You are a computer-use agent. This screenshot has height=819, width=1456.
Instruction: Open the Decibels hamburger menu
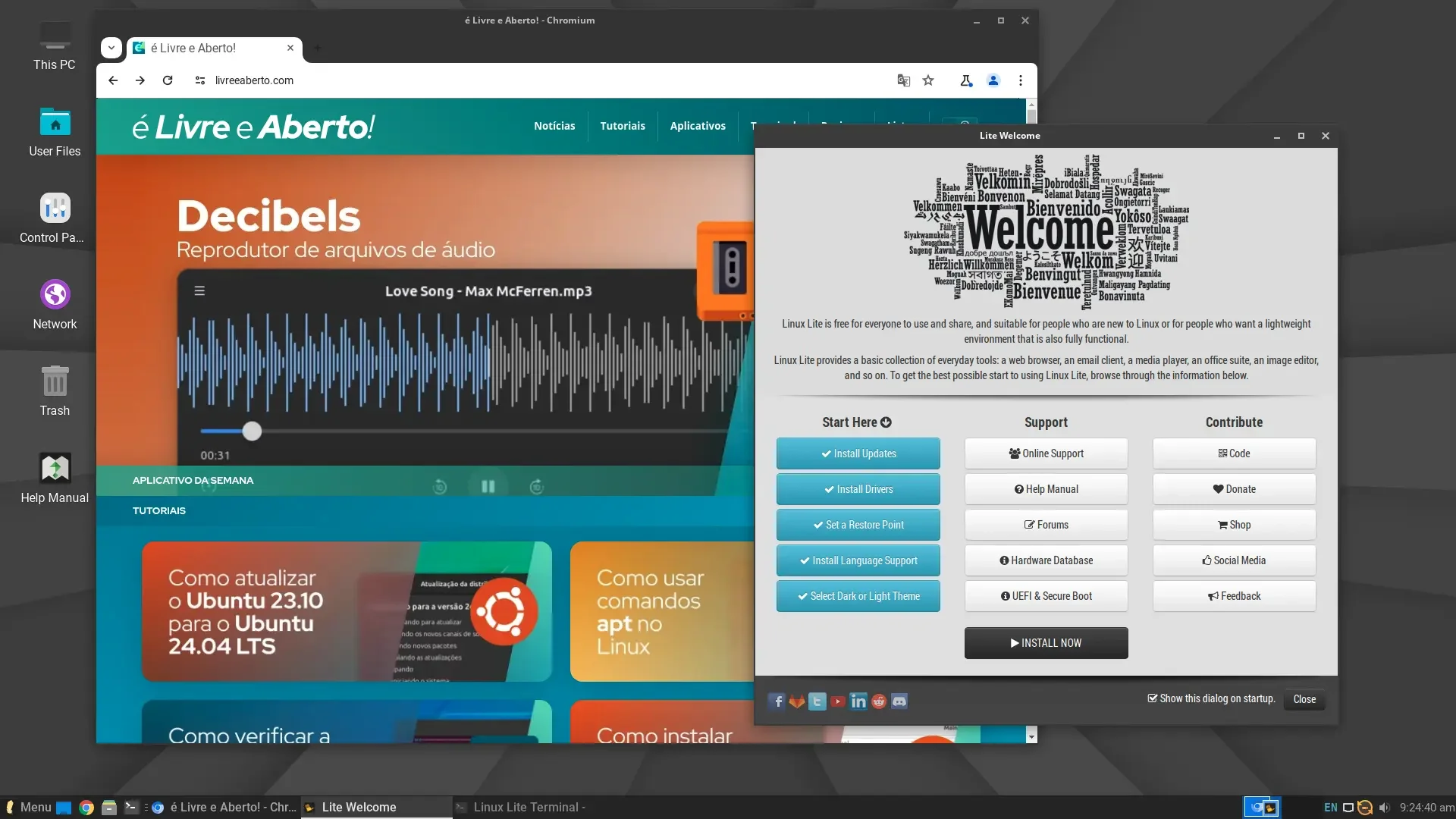[x=199, y=291]
